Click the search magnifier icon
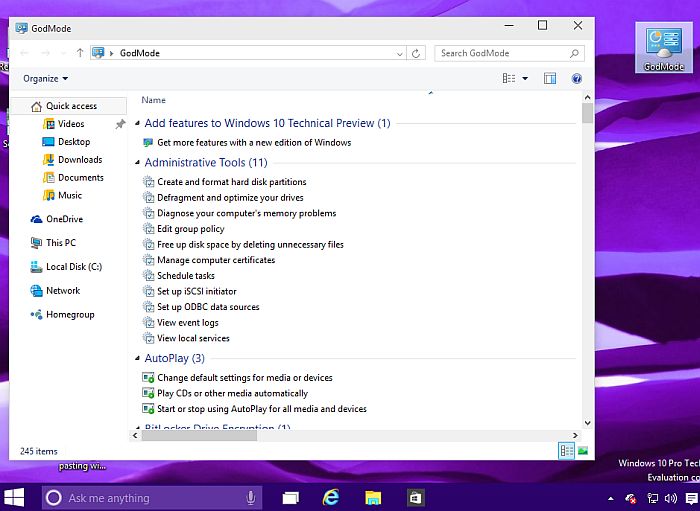This screenshot has width=700, height=511. point(574,54)
